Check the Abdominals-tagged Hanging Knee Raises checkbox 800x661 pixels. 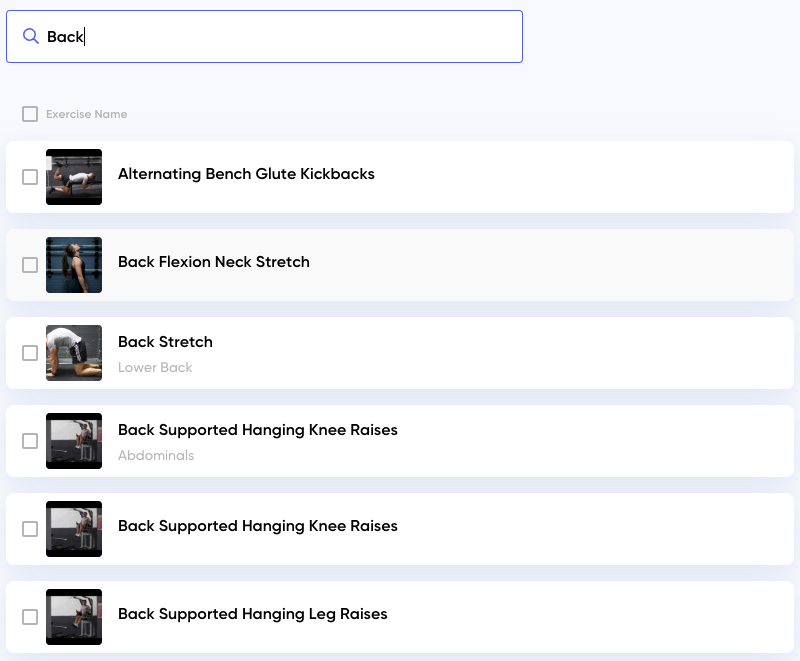(30, 441)
